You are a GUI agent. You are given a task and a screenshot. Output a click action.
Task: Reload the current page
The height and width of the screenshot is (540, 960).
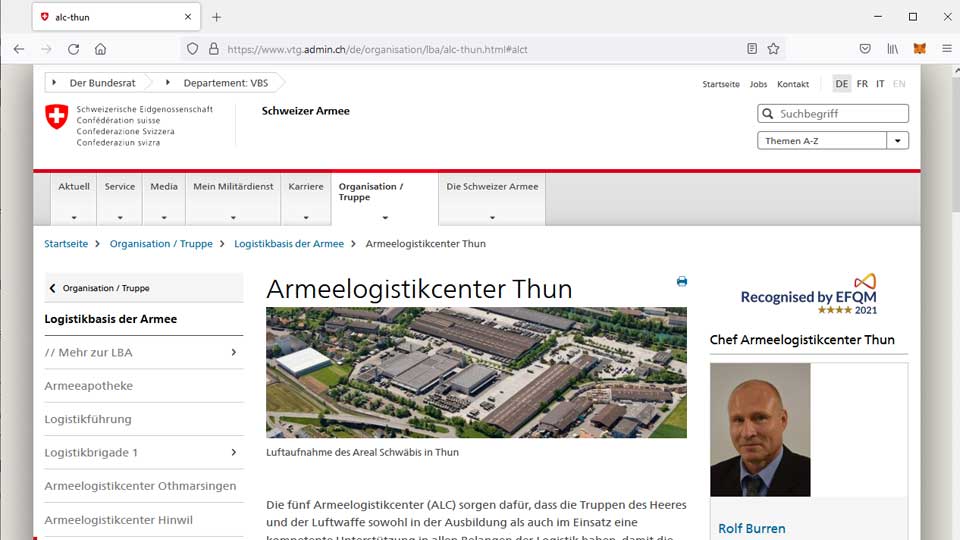73,49
